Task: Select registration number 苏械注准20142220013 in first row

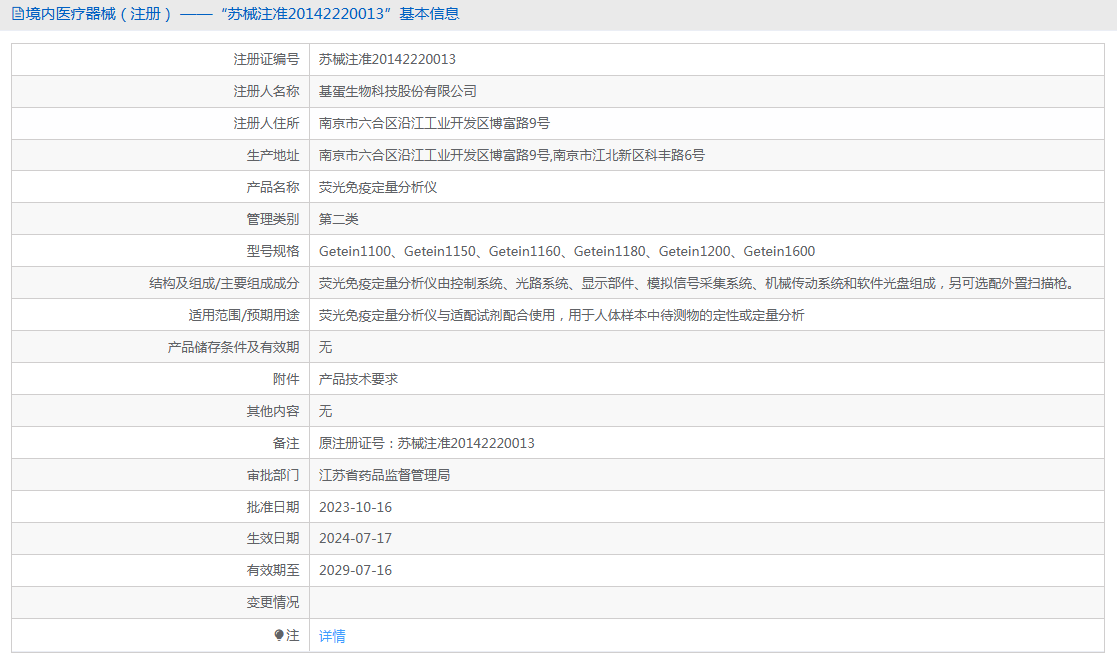Action: tap(387, 60)
